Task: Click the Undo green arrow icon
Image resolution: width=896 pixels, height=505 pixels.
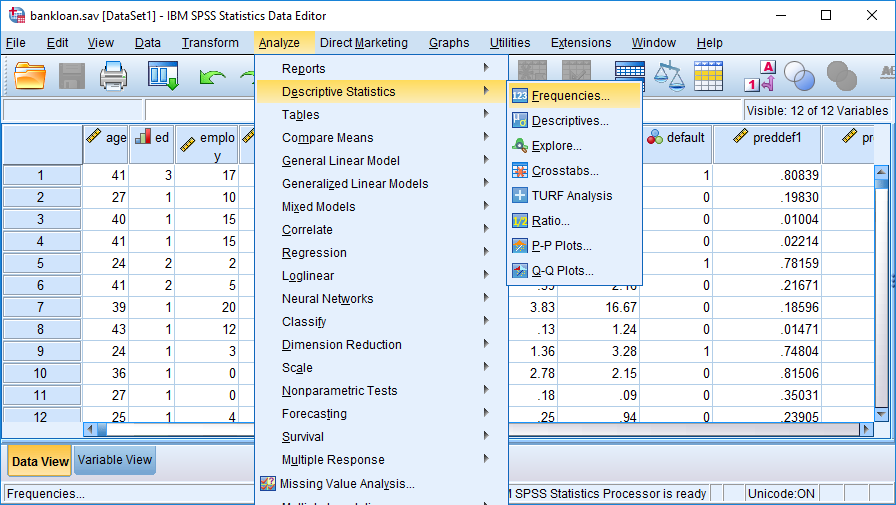Action: [212, 77]
